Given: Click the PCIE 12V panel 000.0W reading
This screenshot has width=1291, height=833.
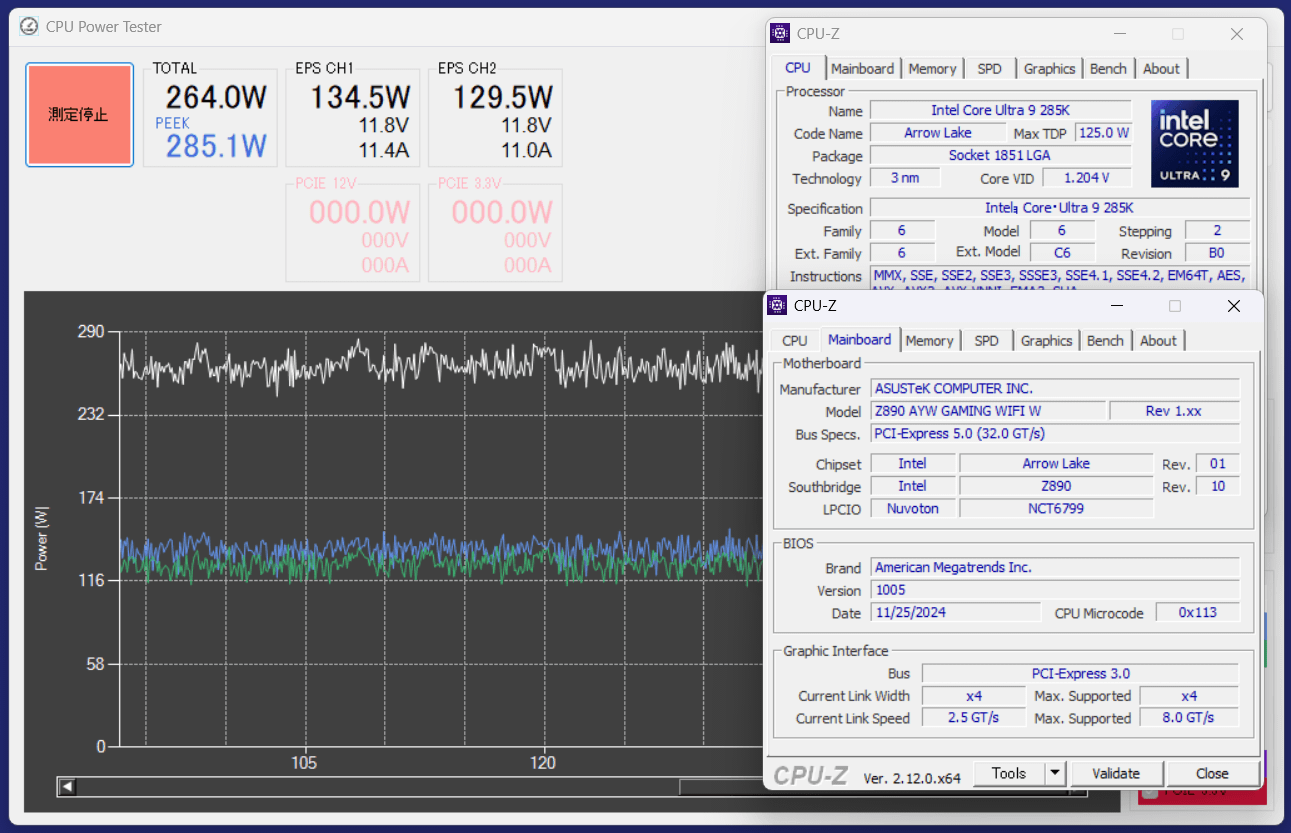Looking at the screenshot, I should tap(359, 212).
